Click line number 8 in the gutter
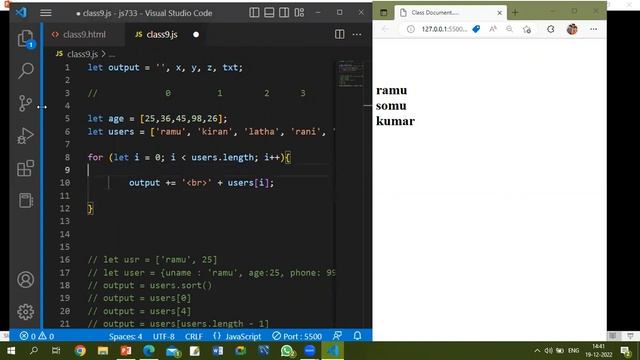This screenshot has height=360, width=640. (x=67, y=157)
